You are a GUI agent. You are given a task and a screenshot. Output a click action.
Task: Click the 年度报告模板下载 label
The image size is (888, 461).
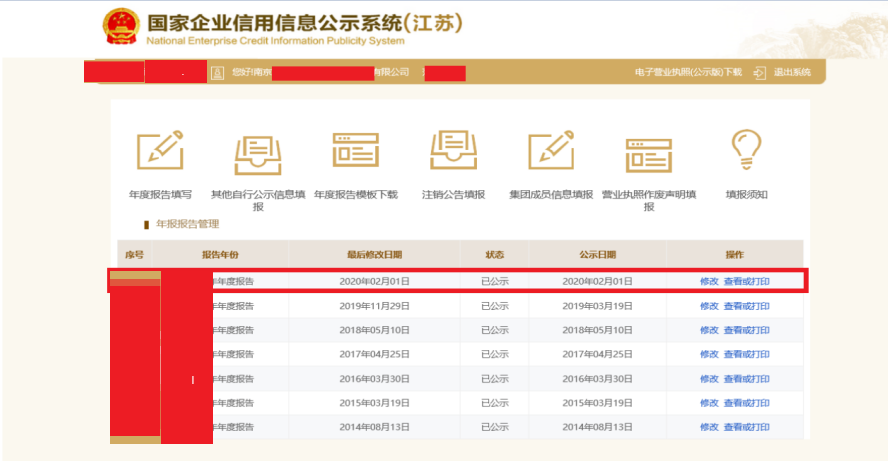(x=356, y=194)
